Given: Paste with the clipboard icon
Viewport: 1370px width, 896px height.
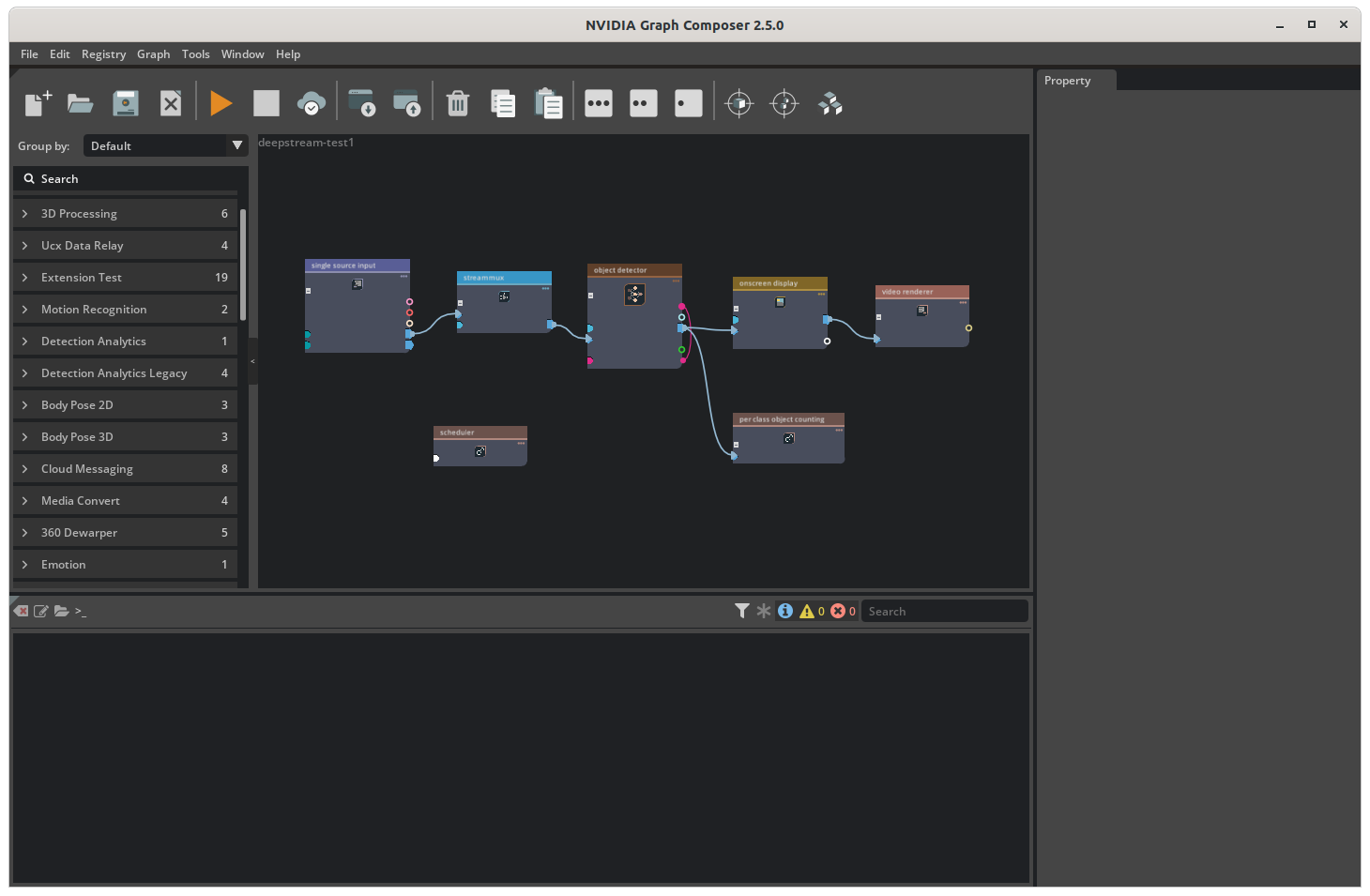Looking at the screenshot, I should point(548,103).
